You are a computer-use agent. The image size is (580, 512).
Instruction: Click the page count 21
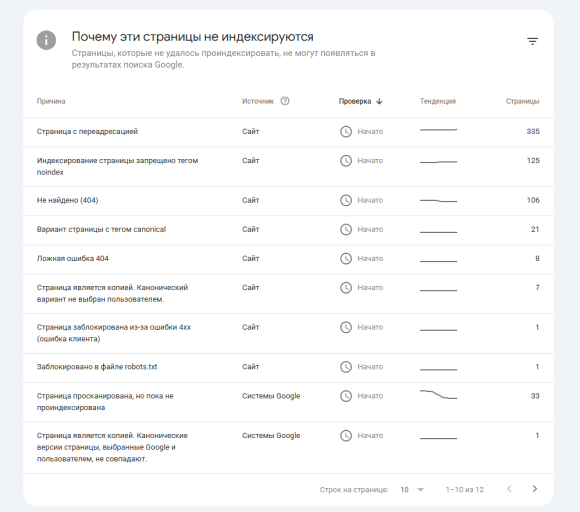coord(535,229)
